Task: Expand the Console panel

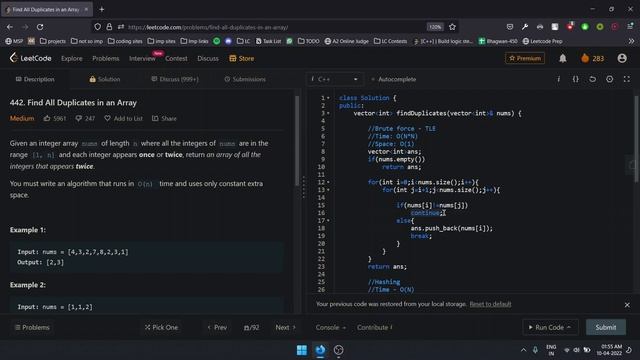Action: pyautogui.click(x=331, y=327)
